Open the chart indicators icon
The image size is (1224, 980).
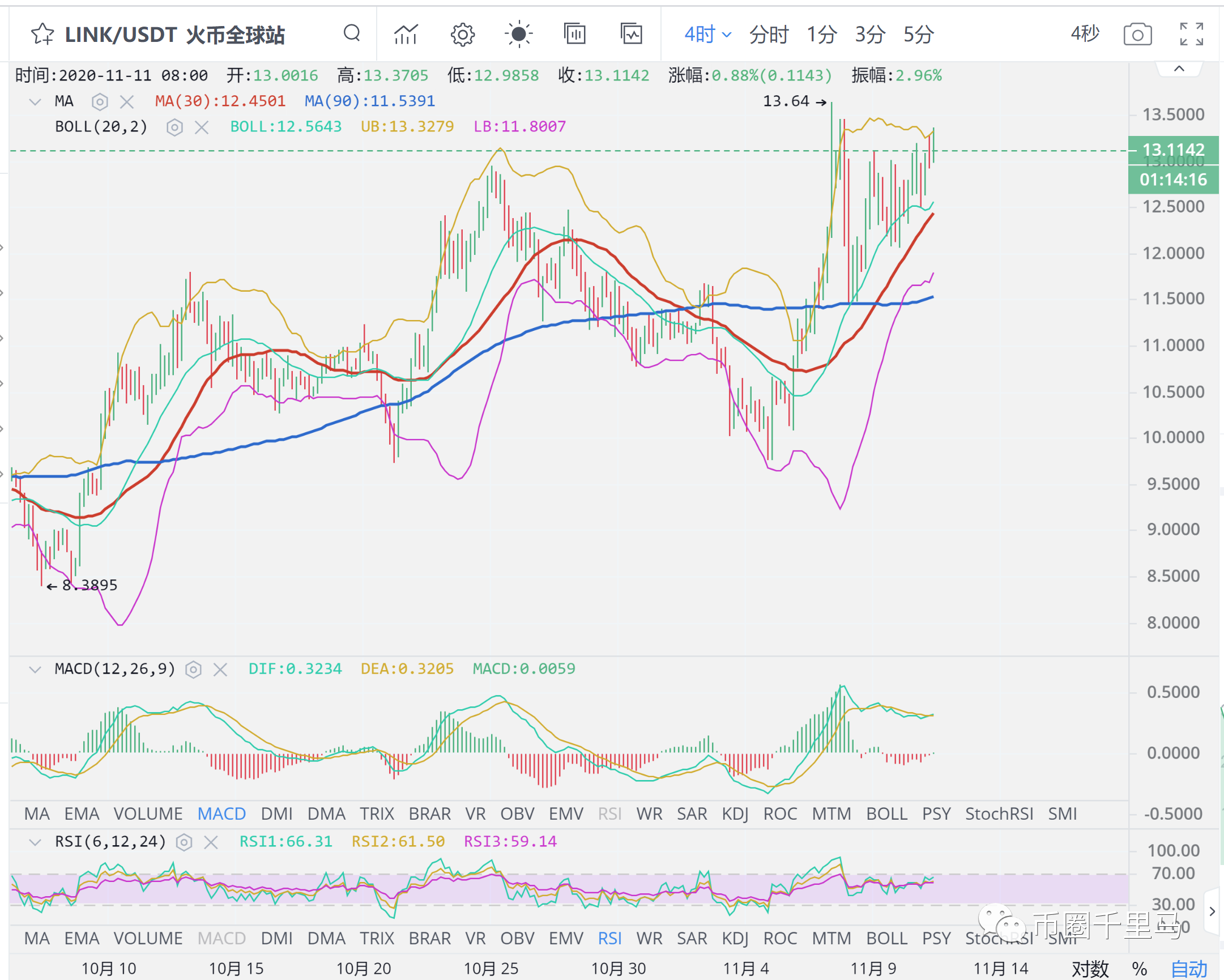[x=406, y=34]
